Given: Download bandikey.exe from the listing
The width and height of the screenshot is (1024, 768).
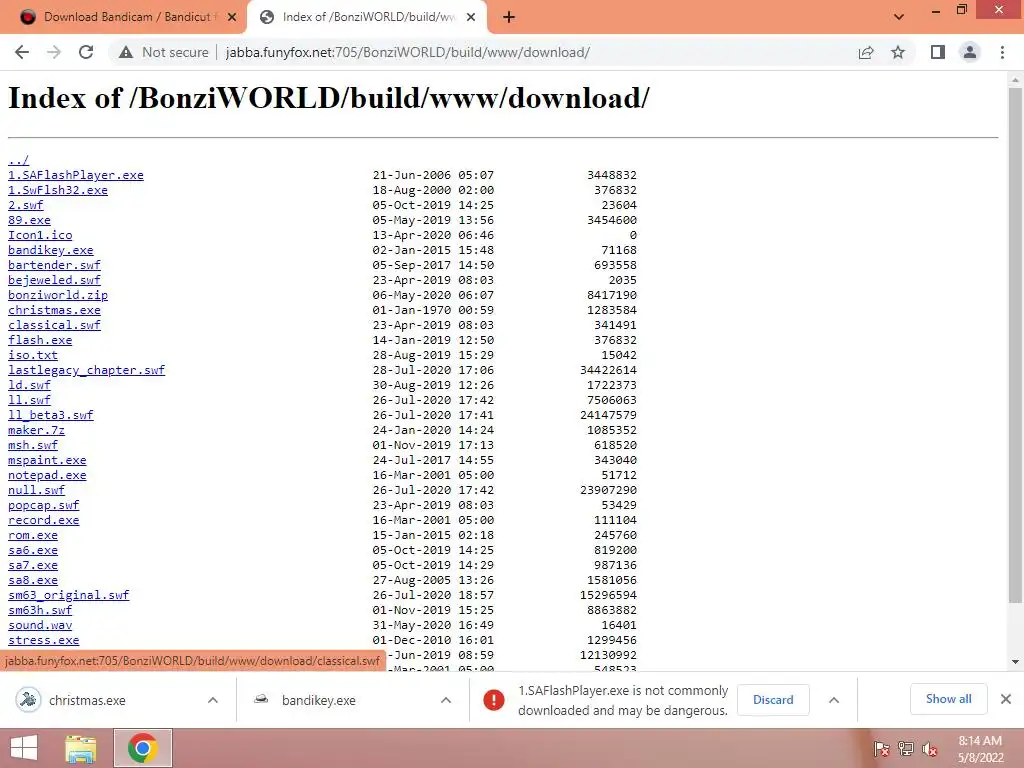Looking at the screenshot, I should [x=51, y=250].
